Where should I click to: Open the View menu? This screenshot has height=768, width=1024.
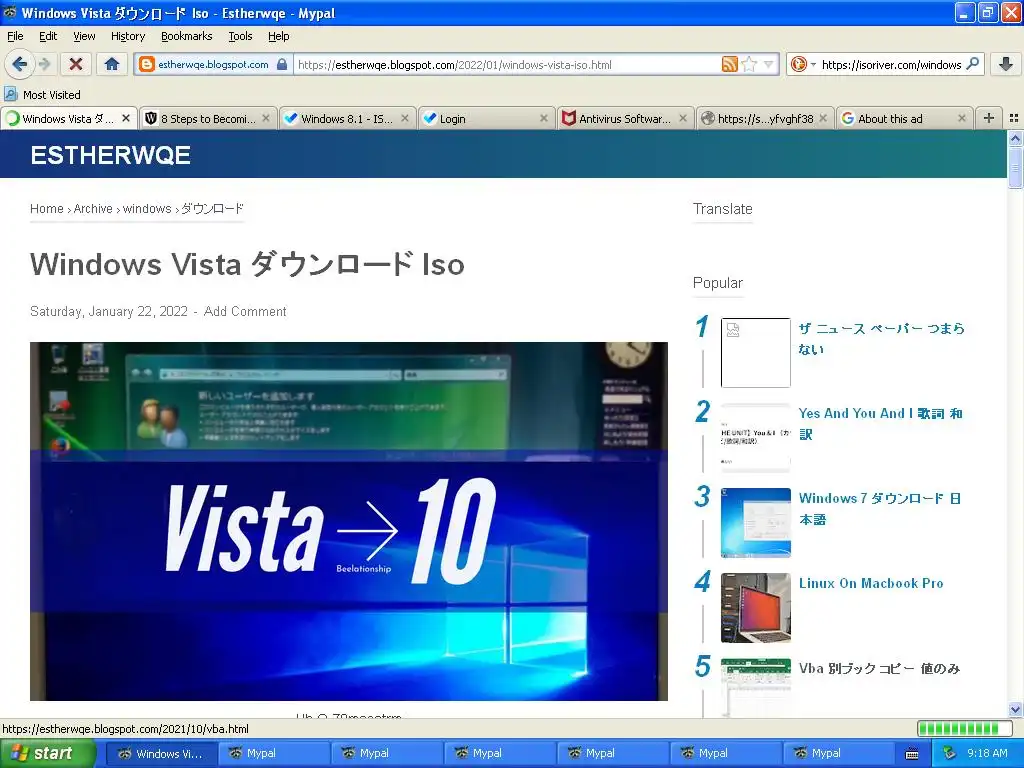(84, 36)
